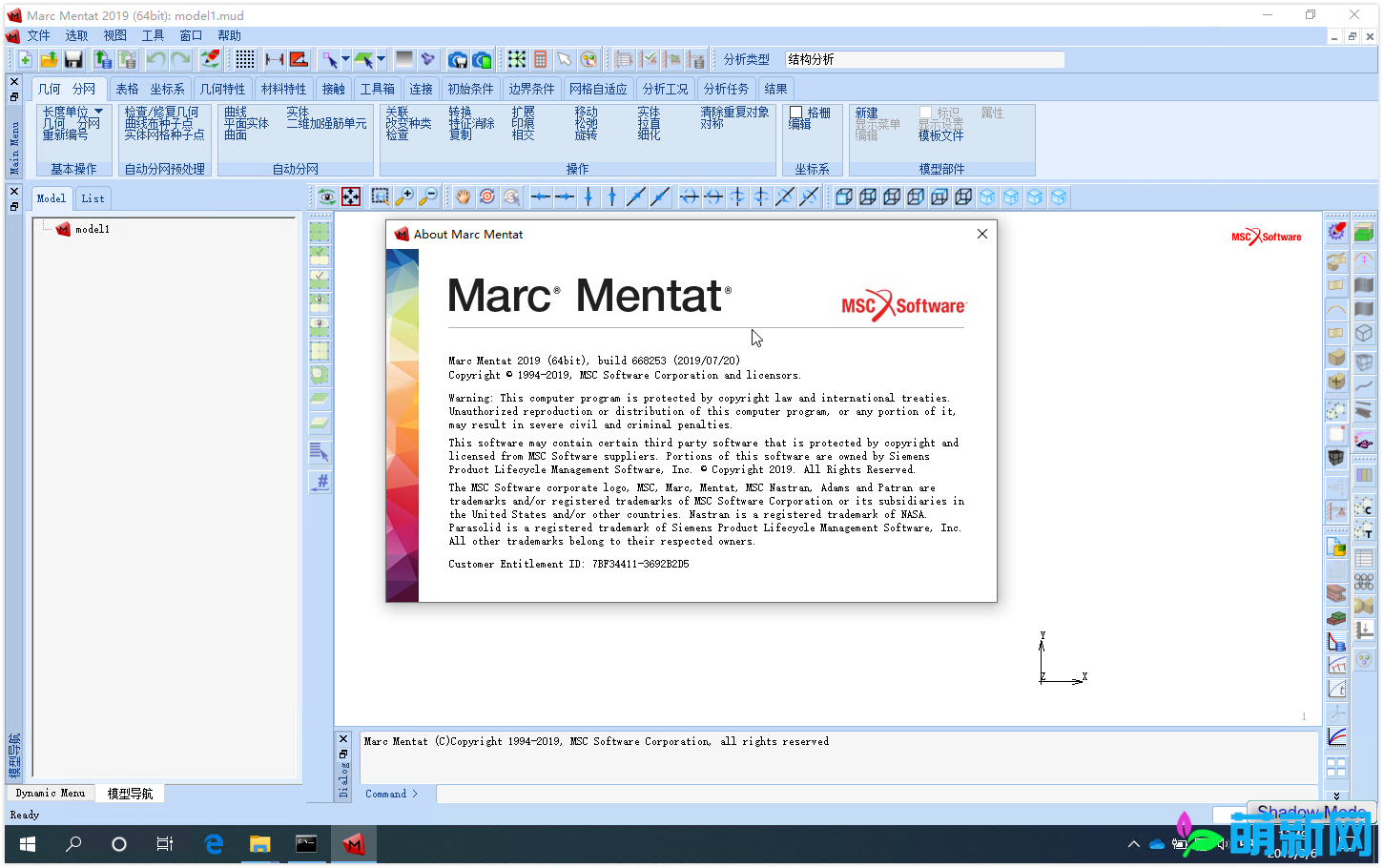Image resolution: width=1383 pixels, height=868 pixels.
Task: Click 新建 in 模型部件 group
Action: coord(866,113)
